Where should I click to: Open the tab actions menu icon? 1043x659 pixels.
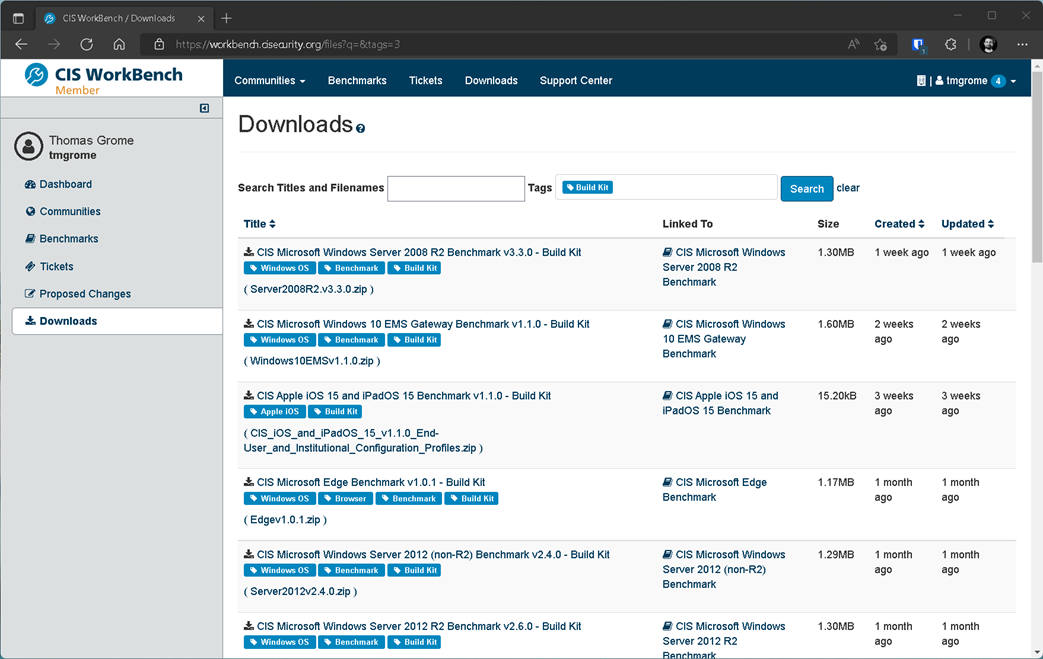point(18,19)
